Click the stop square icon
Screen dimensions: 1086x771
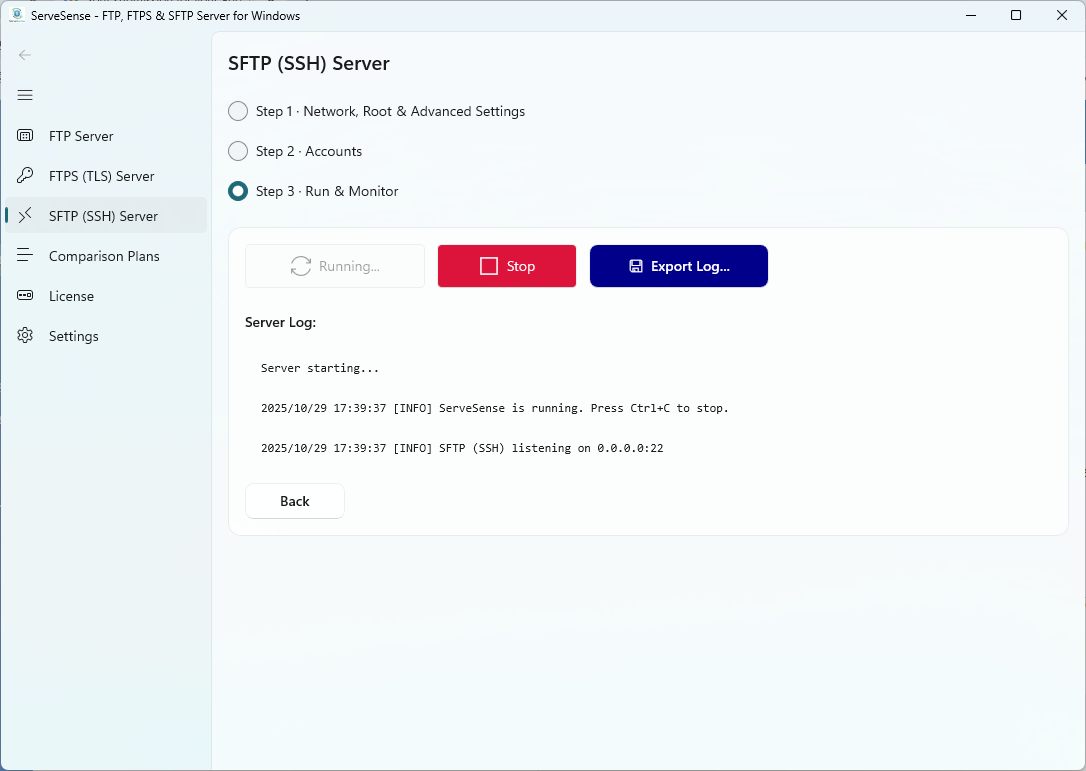tap(489, 266)
